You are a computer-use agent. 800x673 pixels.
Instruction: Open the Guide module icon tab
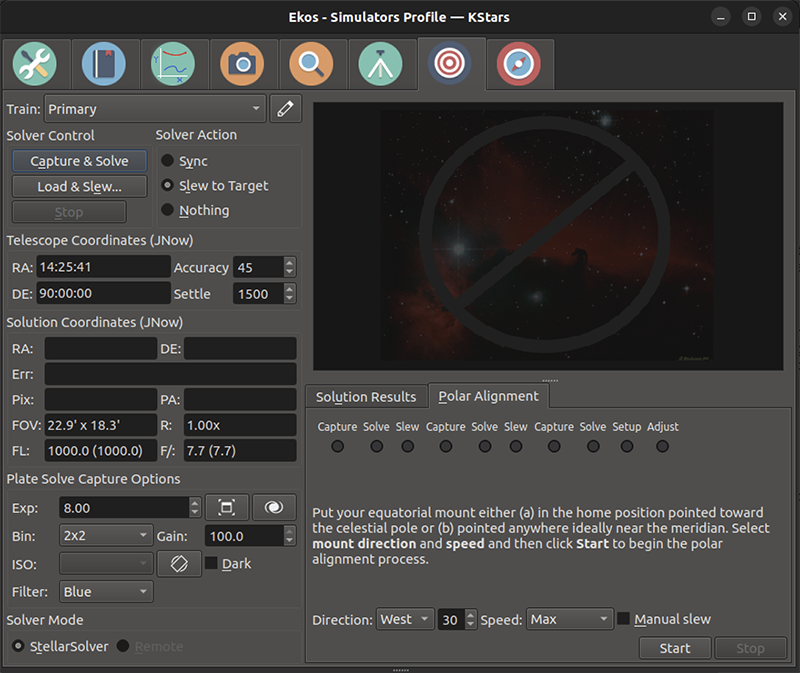[x=519, y=64]
